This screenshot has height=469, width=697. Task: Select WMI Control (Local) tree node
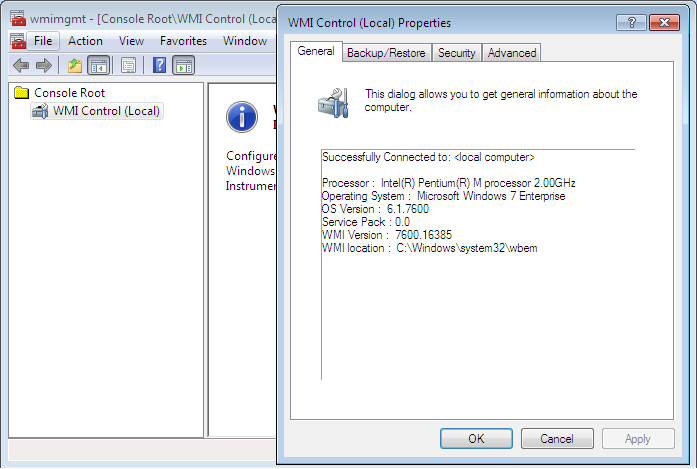point(106,111)
